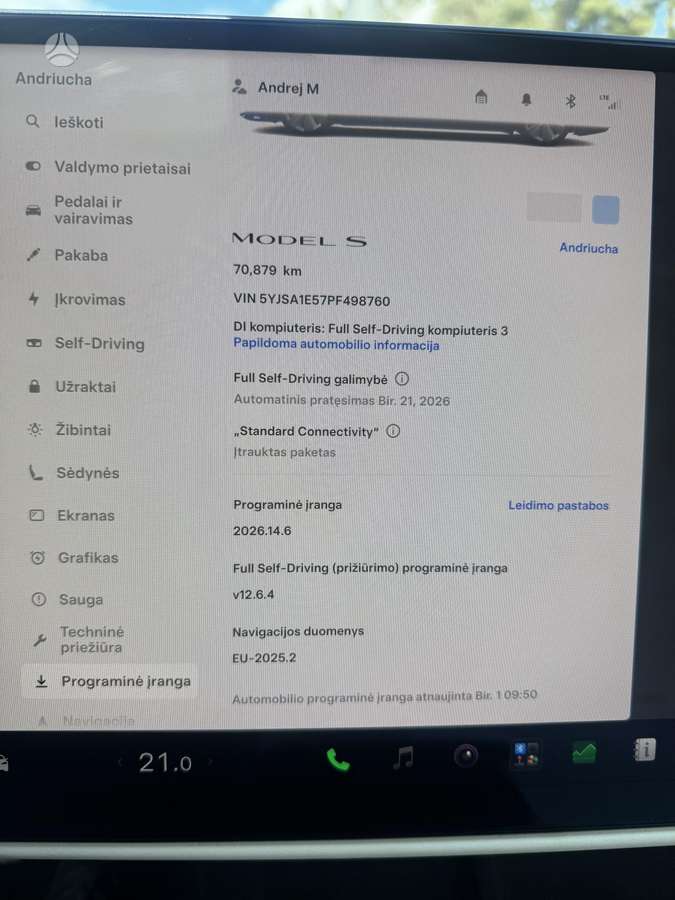Click the software version 2026.14.6

tap(262, 530)
